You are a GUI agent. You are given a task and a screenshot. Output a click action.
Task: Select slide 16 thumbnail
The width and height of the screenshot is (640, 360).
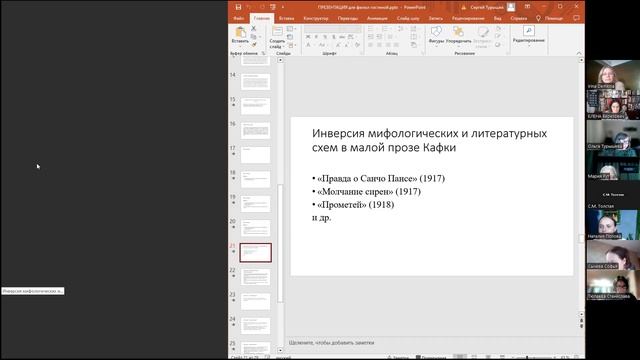click(x=256, y=131)
